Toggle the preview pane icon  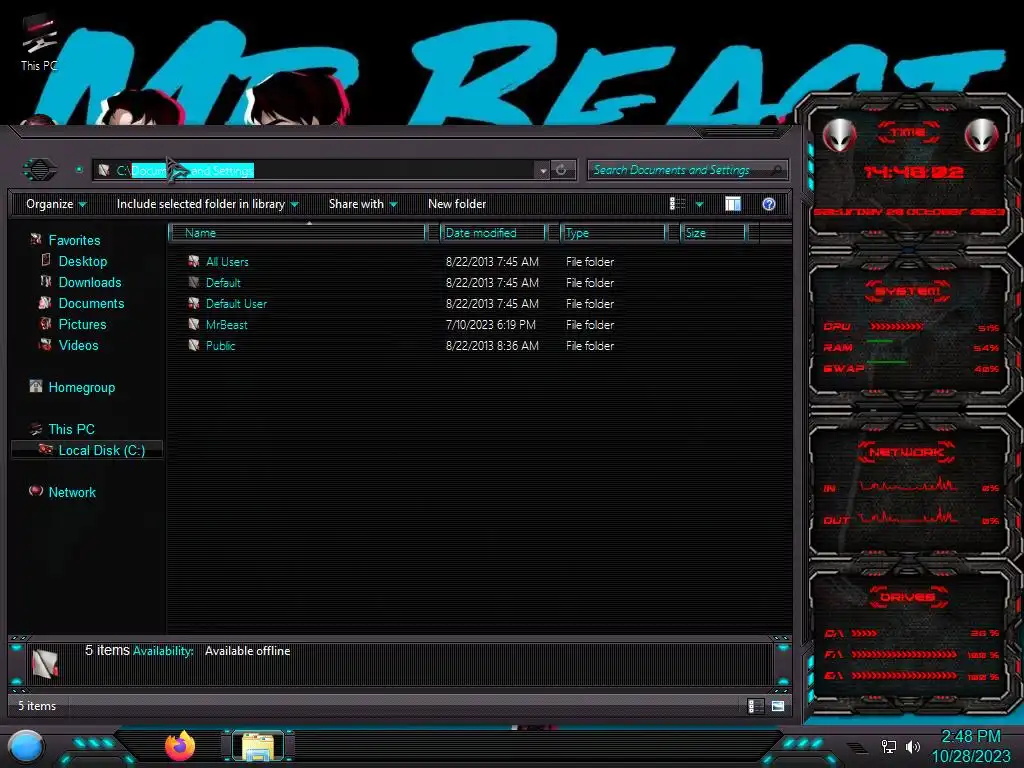click(x=733, y=204)
